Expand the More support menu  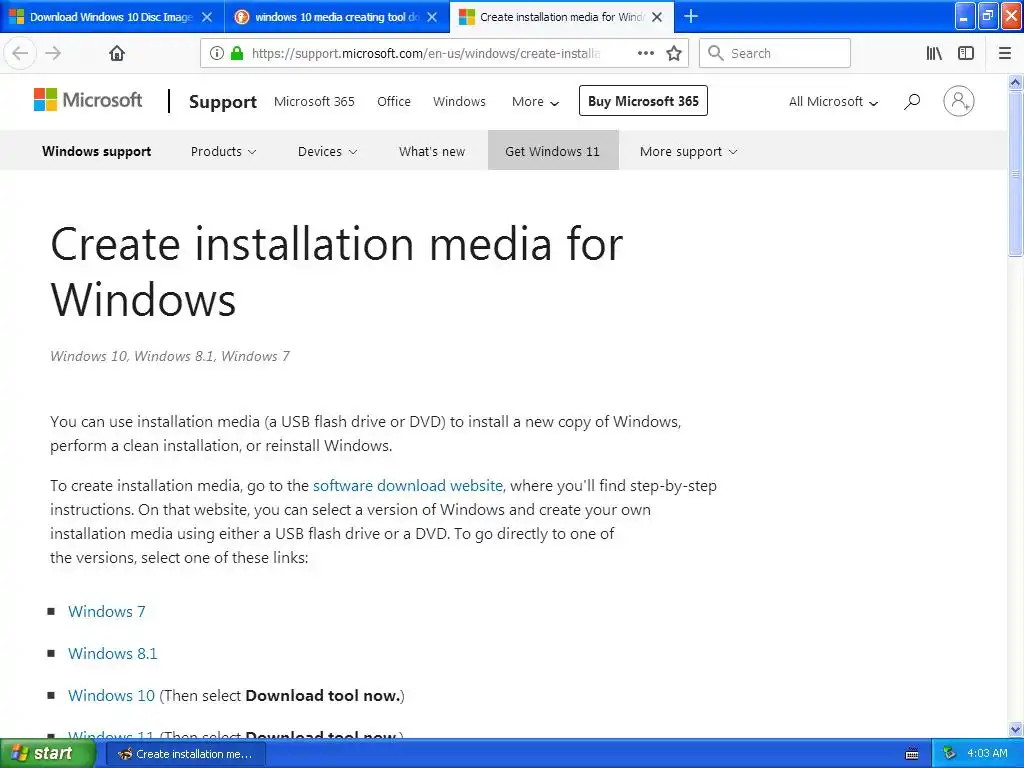[x=688, y=152]
